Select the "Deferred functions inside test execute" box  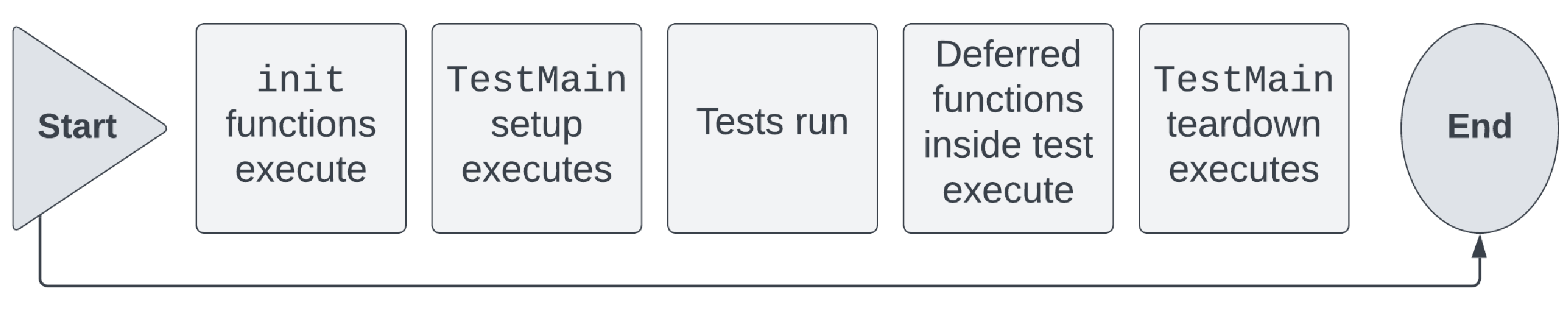(1008, 128)
